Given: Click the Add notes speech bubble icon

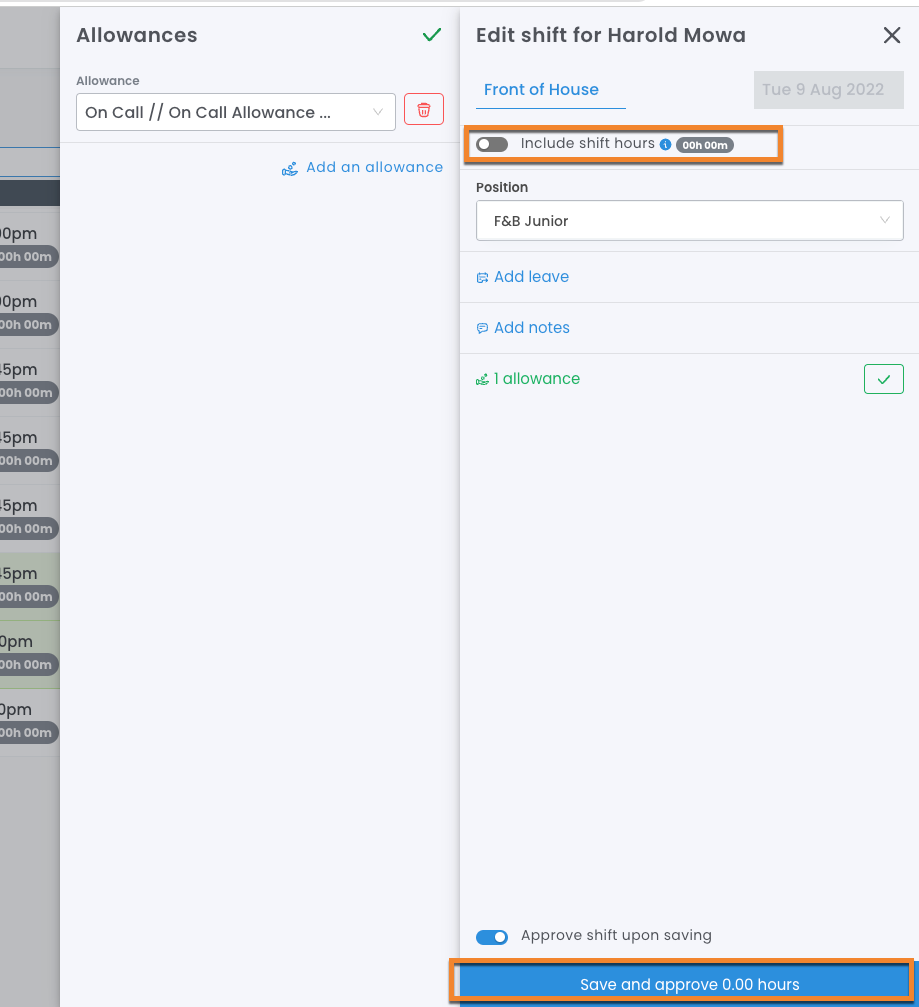Looking at the screenshot, I should tap(482, 328).
